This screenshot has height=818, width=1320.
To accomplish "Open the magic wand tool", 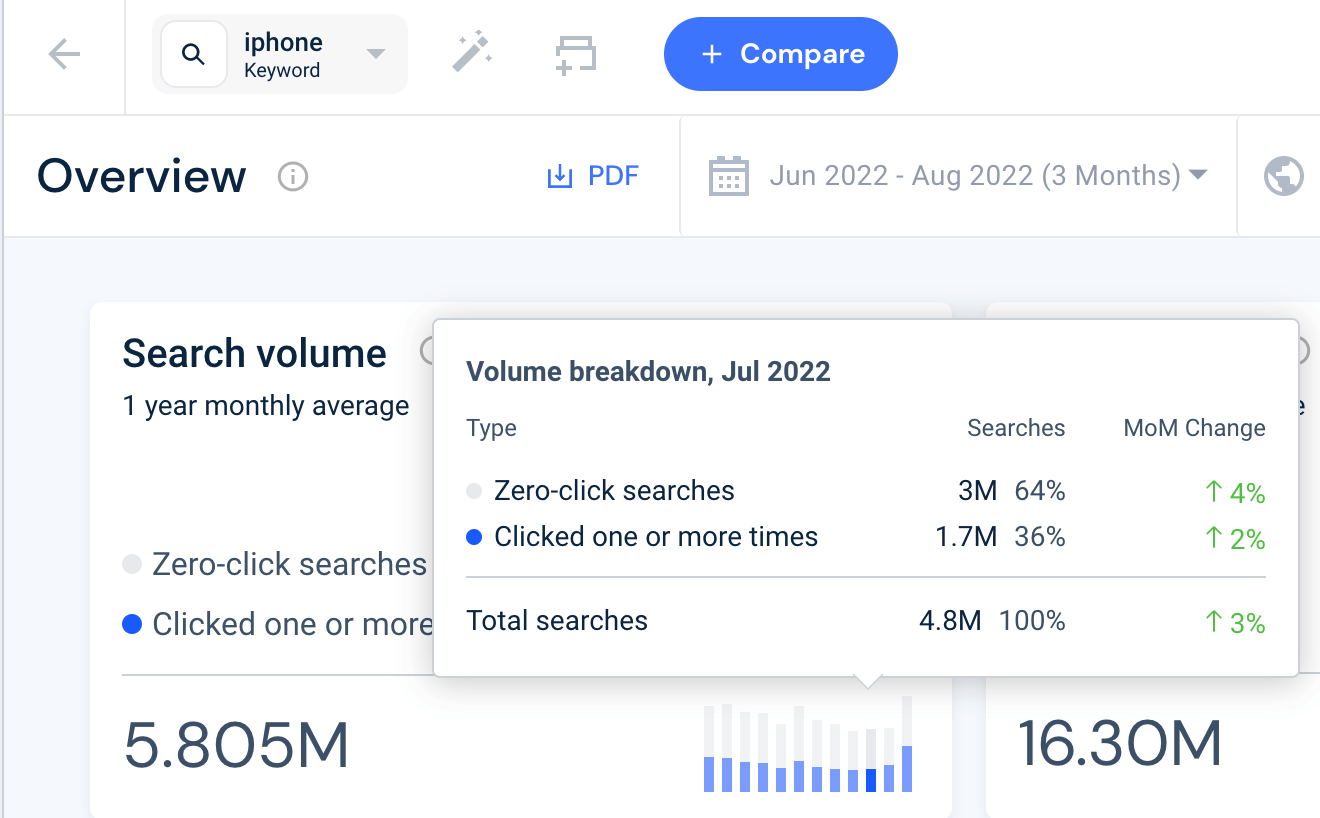I will (x=472, y=52).
